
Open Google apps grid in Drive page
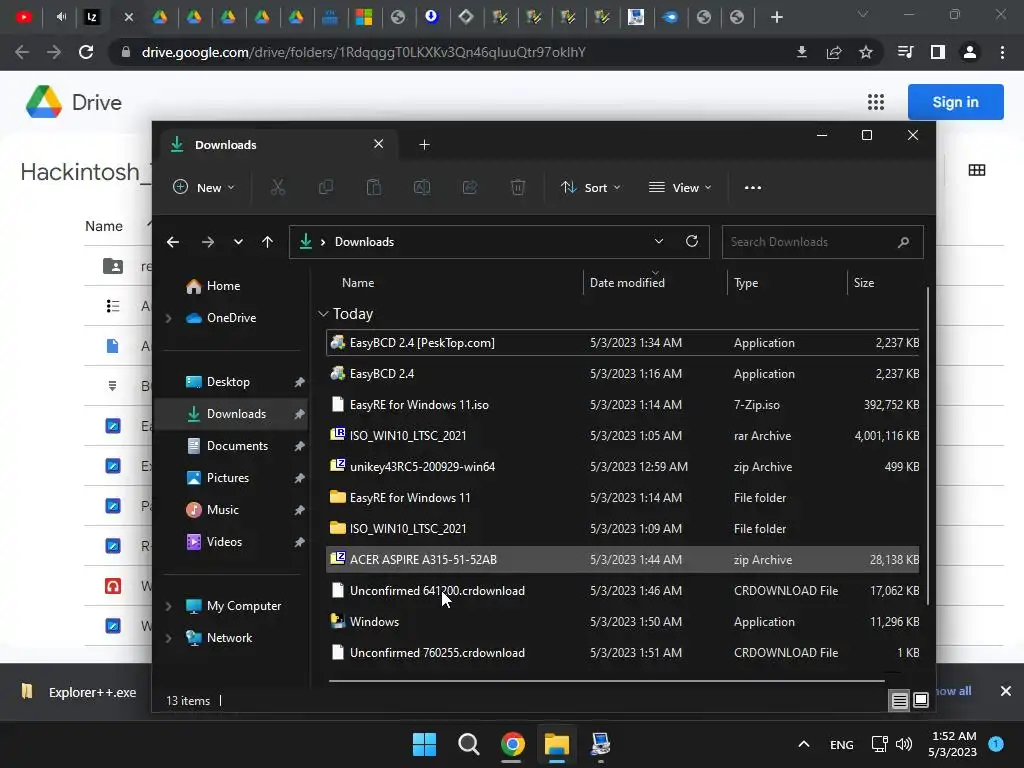pyautogui.click(x=876, y=102)
